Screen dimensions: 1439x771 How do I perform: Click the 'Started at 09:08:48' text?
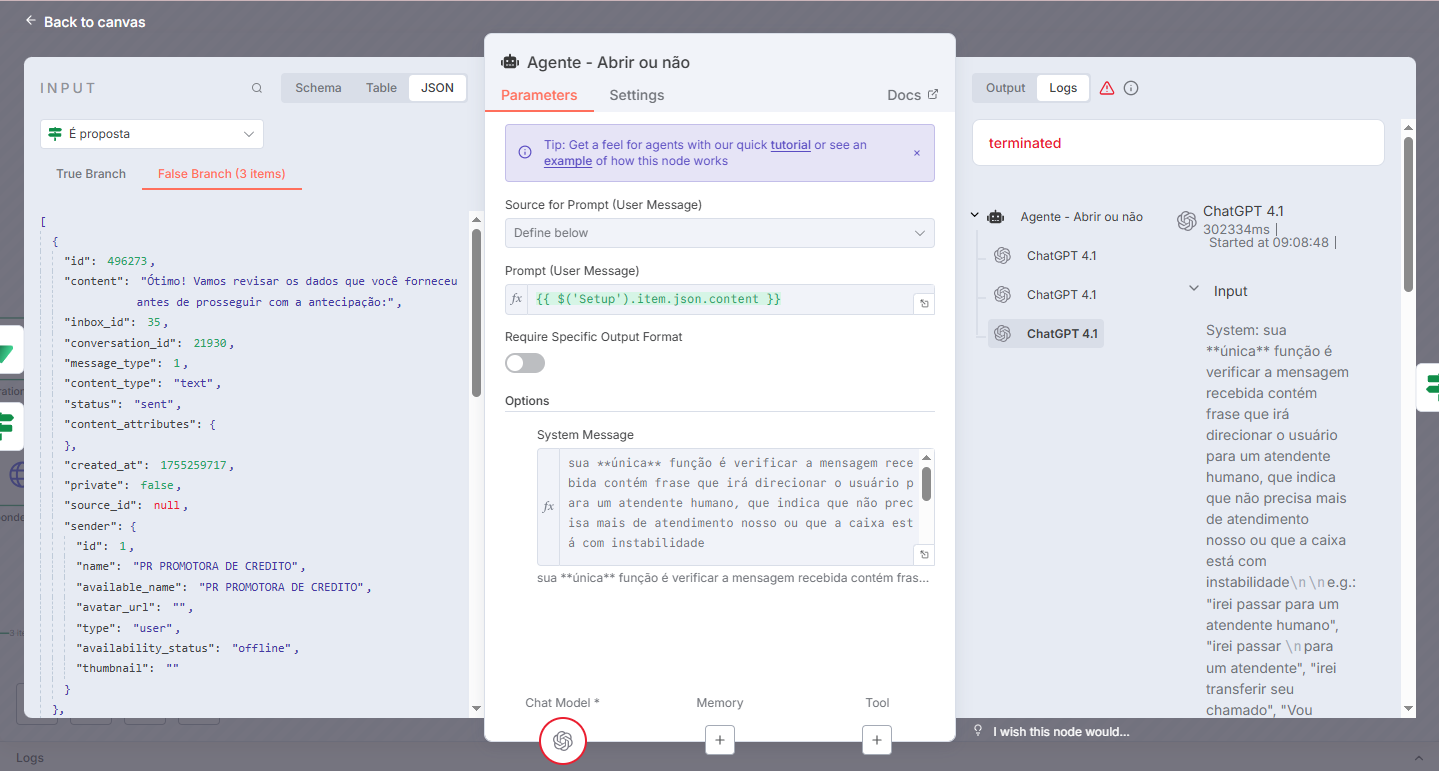point(1269,242)
